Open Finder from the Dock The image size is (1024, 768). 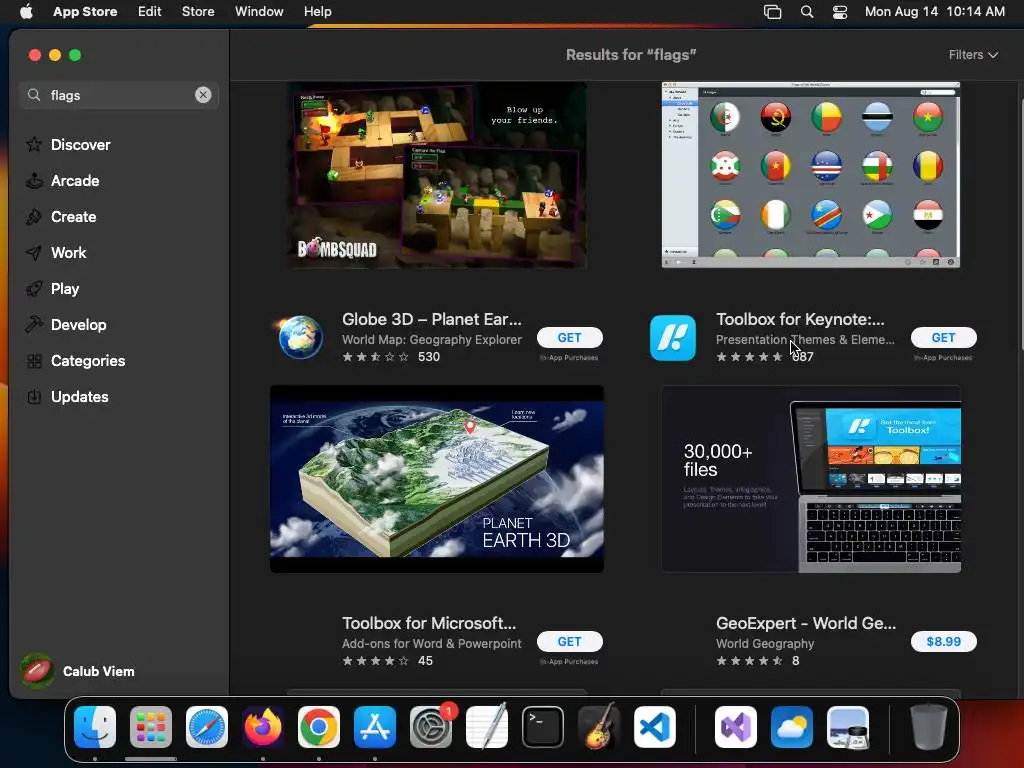click(95, 727)
